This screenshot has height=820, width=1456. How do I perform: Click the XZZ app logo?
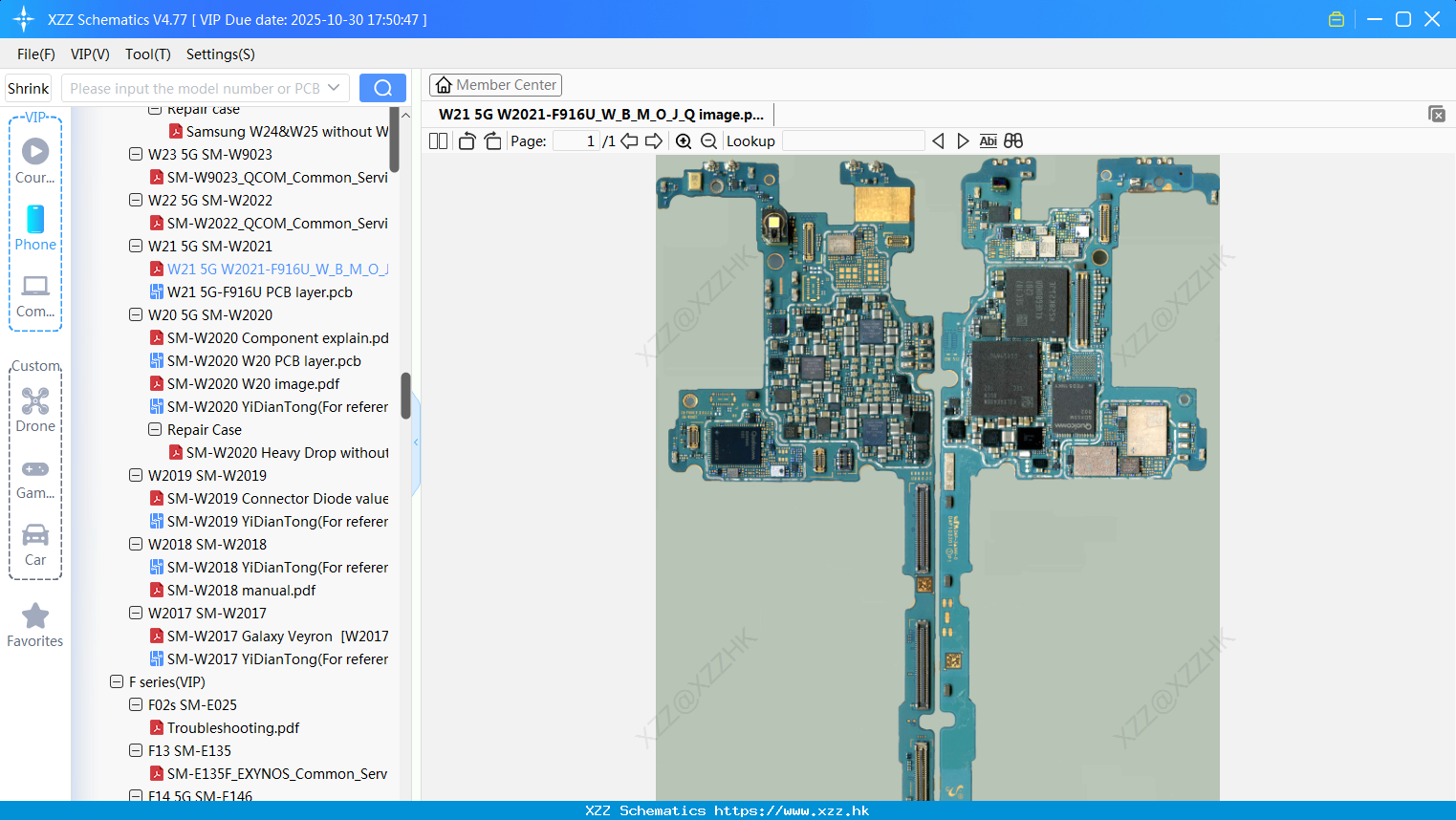pyautogui.click(x=24, y=19)
